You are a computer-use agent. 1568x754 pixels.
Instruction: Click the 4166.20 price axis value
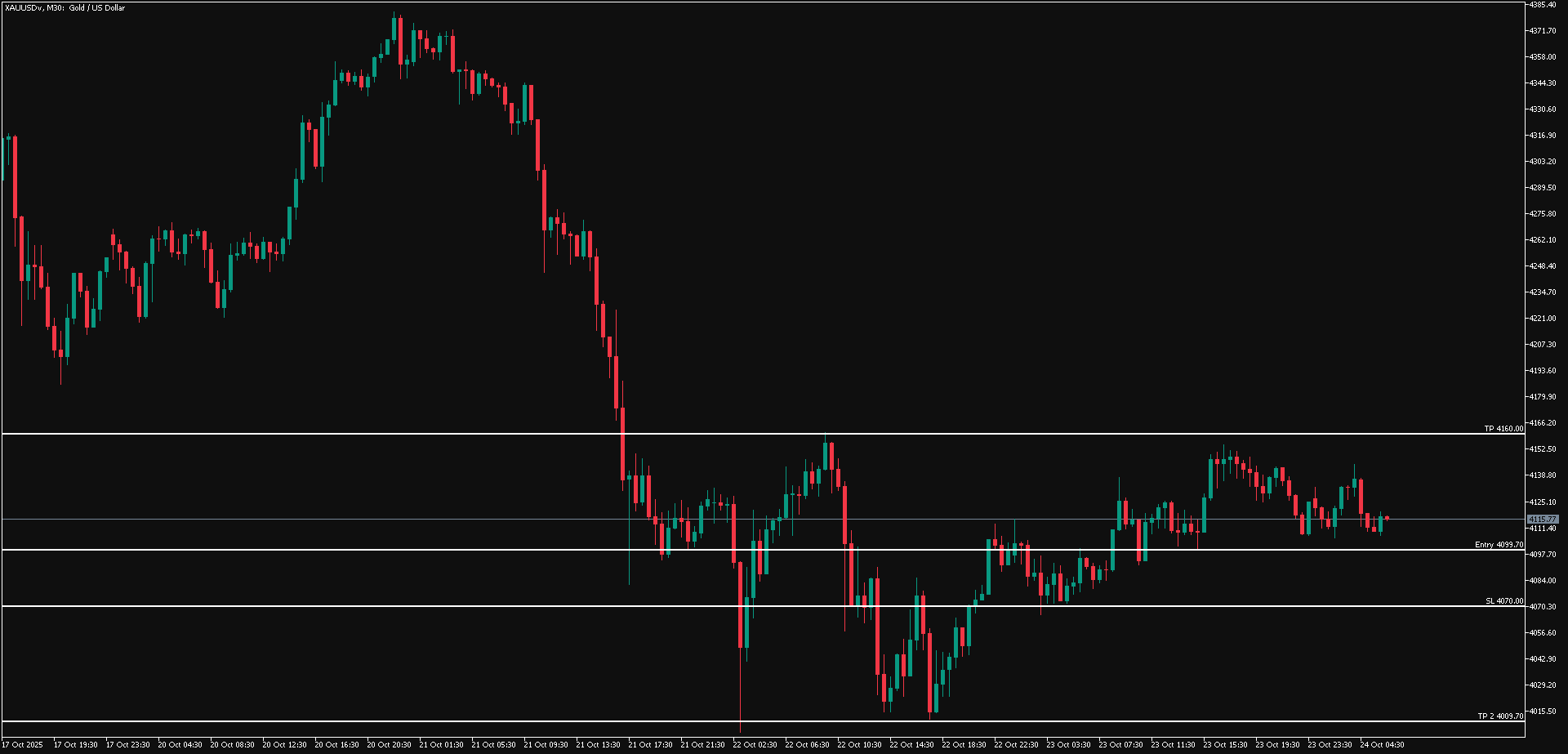(x=1543, y=423)
